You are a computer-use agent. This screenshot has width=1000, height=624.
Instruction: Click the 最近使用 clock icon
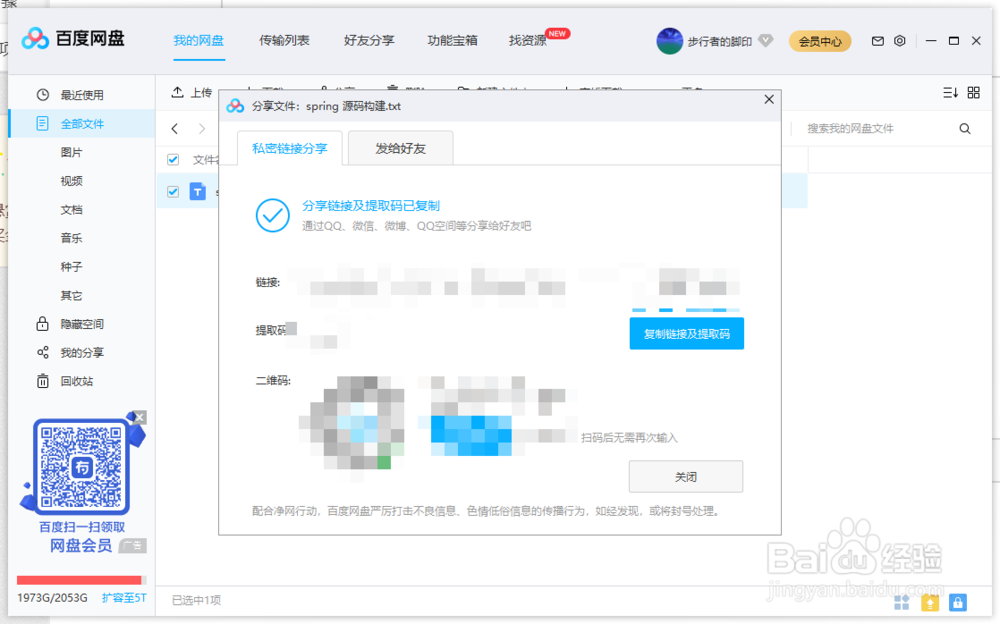pyautogui.click(x=43, y=95)
